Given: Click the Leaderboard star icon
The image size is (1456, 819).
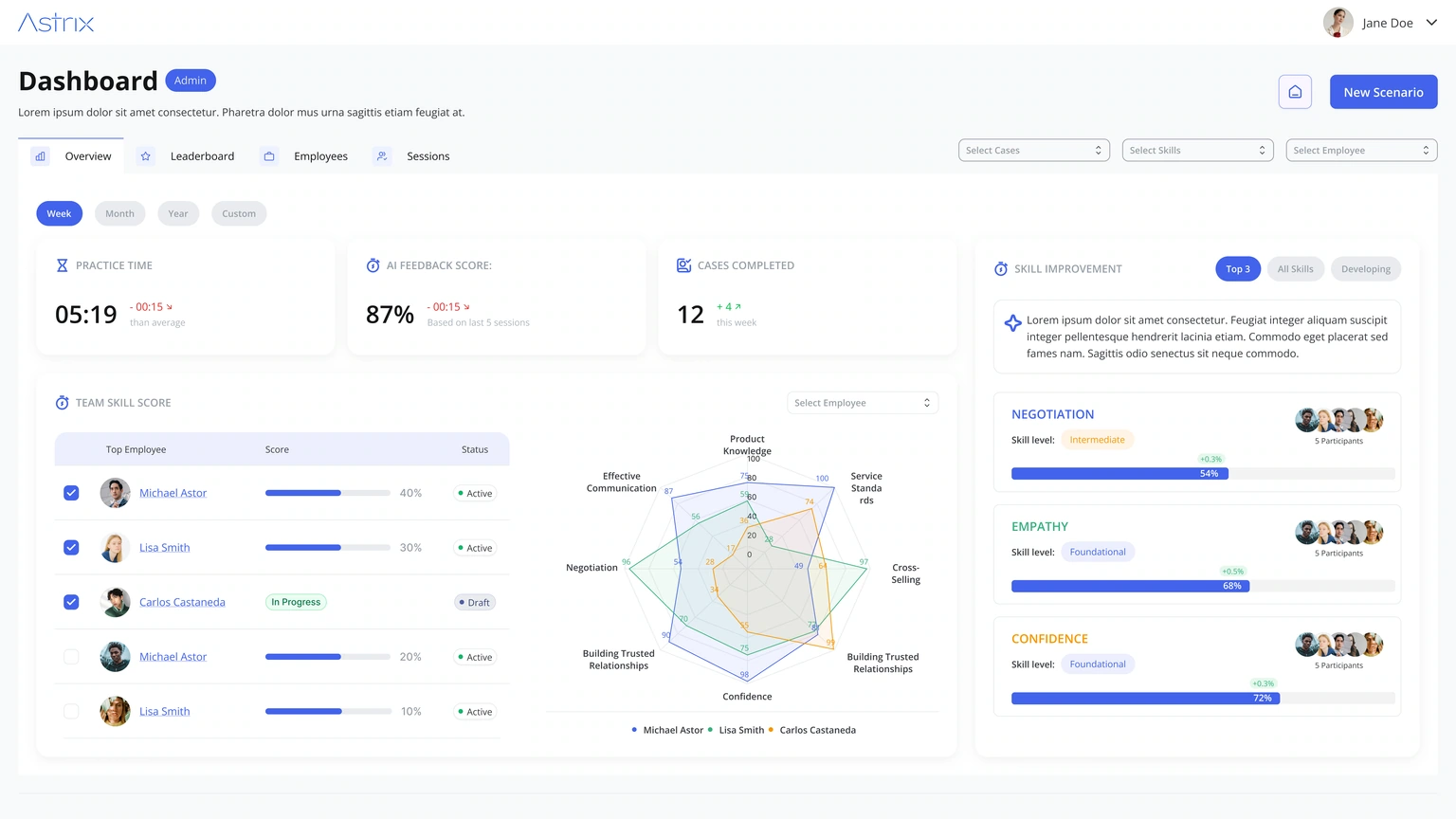Looking at the screenshot, I should (145, 156).
